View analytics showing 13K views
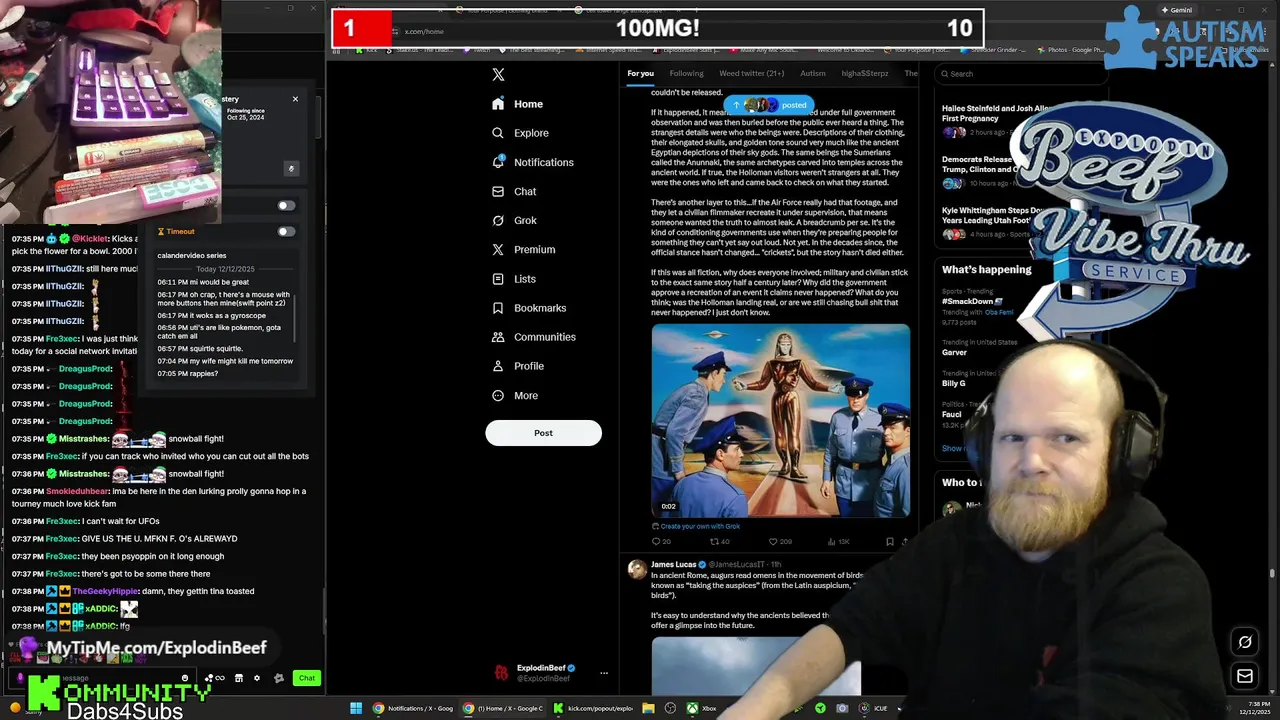The width and height of the screenshot is (1280, 720). [837, 541]
